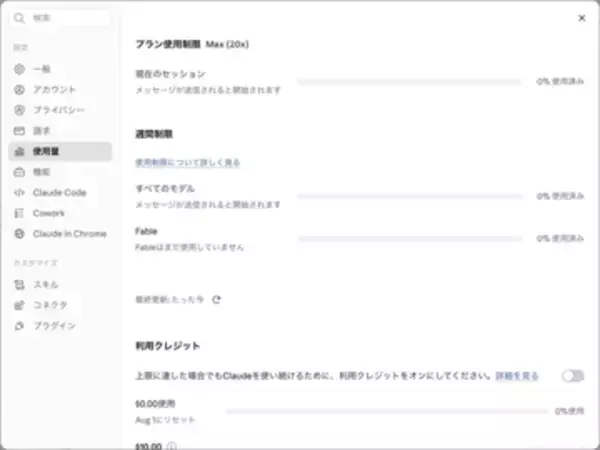Click the 一般 gear icon in the sidebar

[19, 69]
